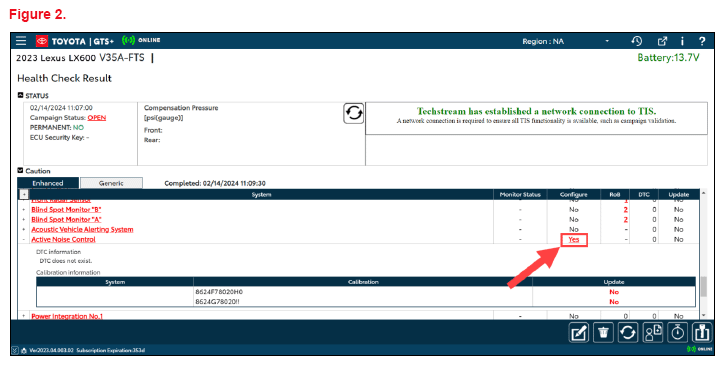Click RoB value 2 for Blind Spot Monitor "A"
The width and height of the screenshot is (724, 365).
pyautogui.click(x=626, y=220)
